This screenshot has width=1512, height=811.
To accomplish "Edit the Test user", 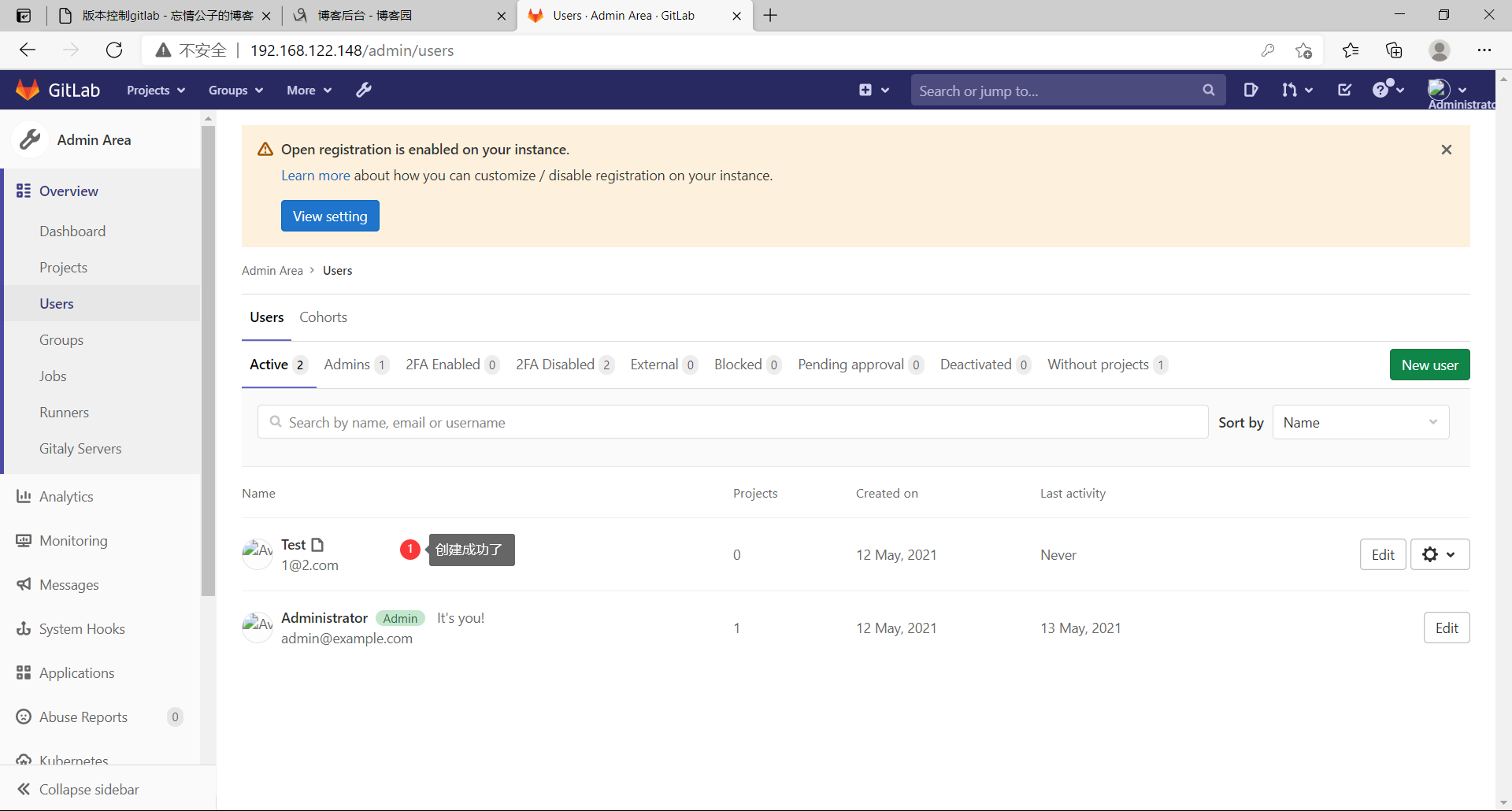I will coord(1383,554).
